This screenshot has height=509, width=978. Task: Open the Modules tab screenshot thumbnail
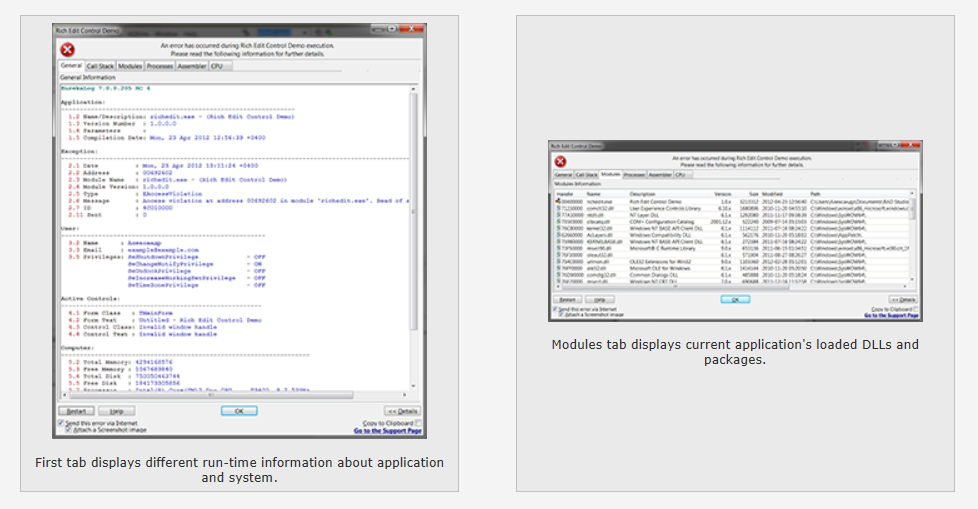(x=735, y=231)
